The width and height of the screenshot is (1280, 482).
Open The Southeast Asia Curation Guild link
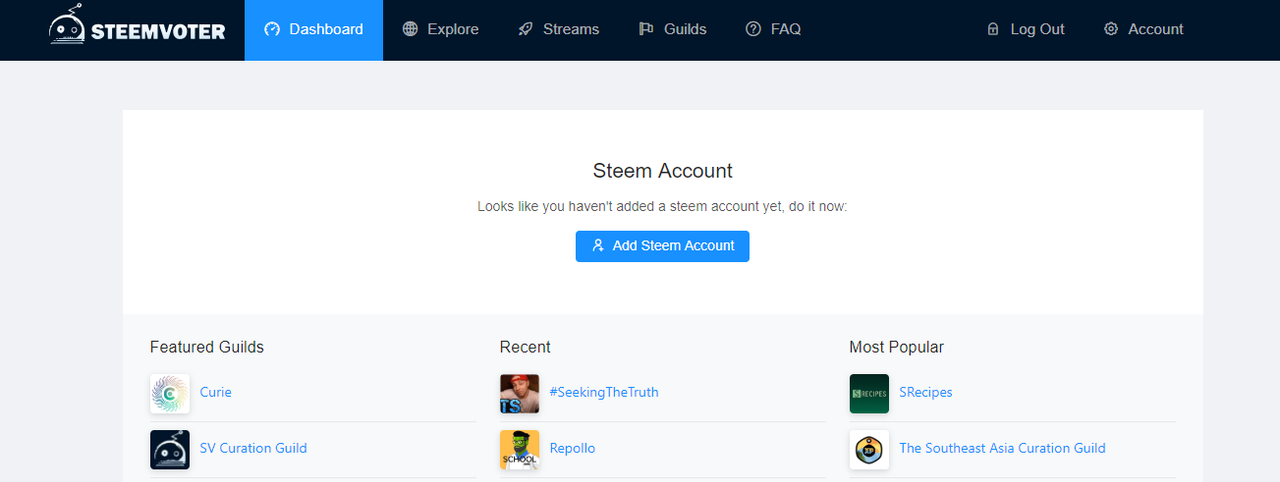[1002, 448]
